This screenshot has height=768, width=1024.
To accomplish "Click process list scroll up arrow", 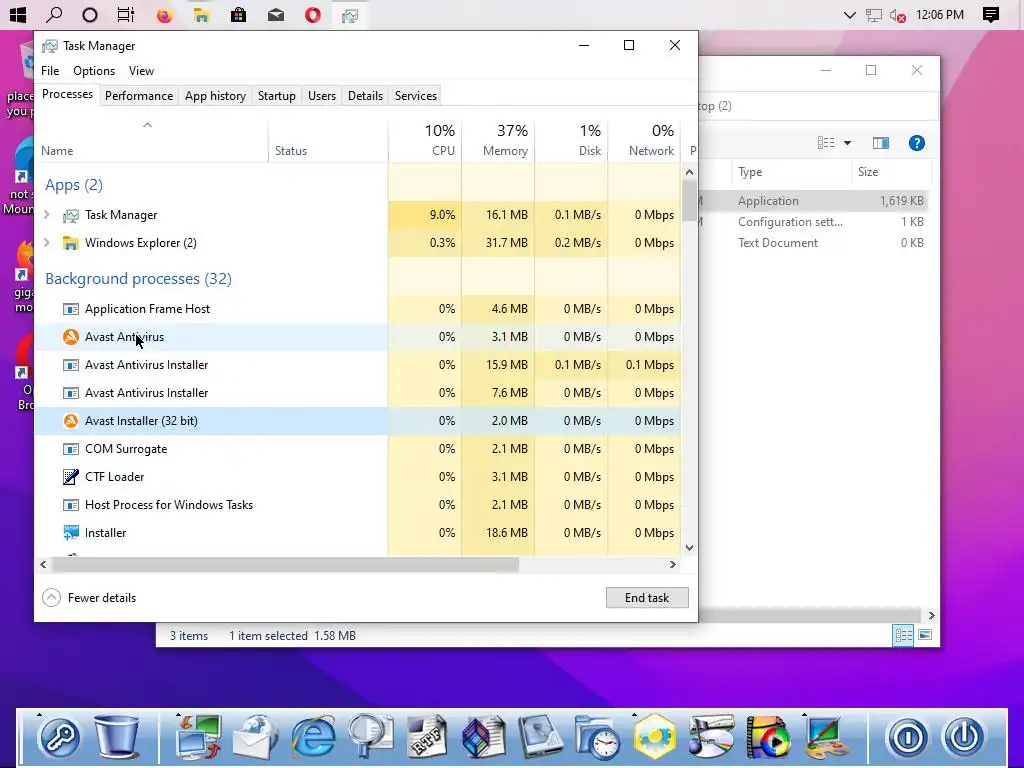I will click(x=689, y=172).
